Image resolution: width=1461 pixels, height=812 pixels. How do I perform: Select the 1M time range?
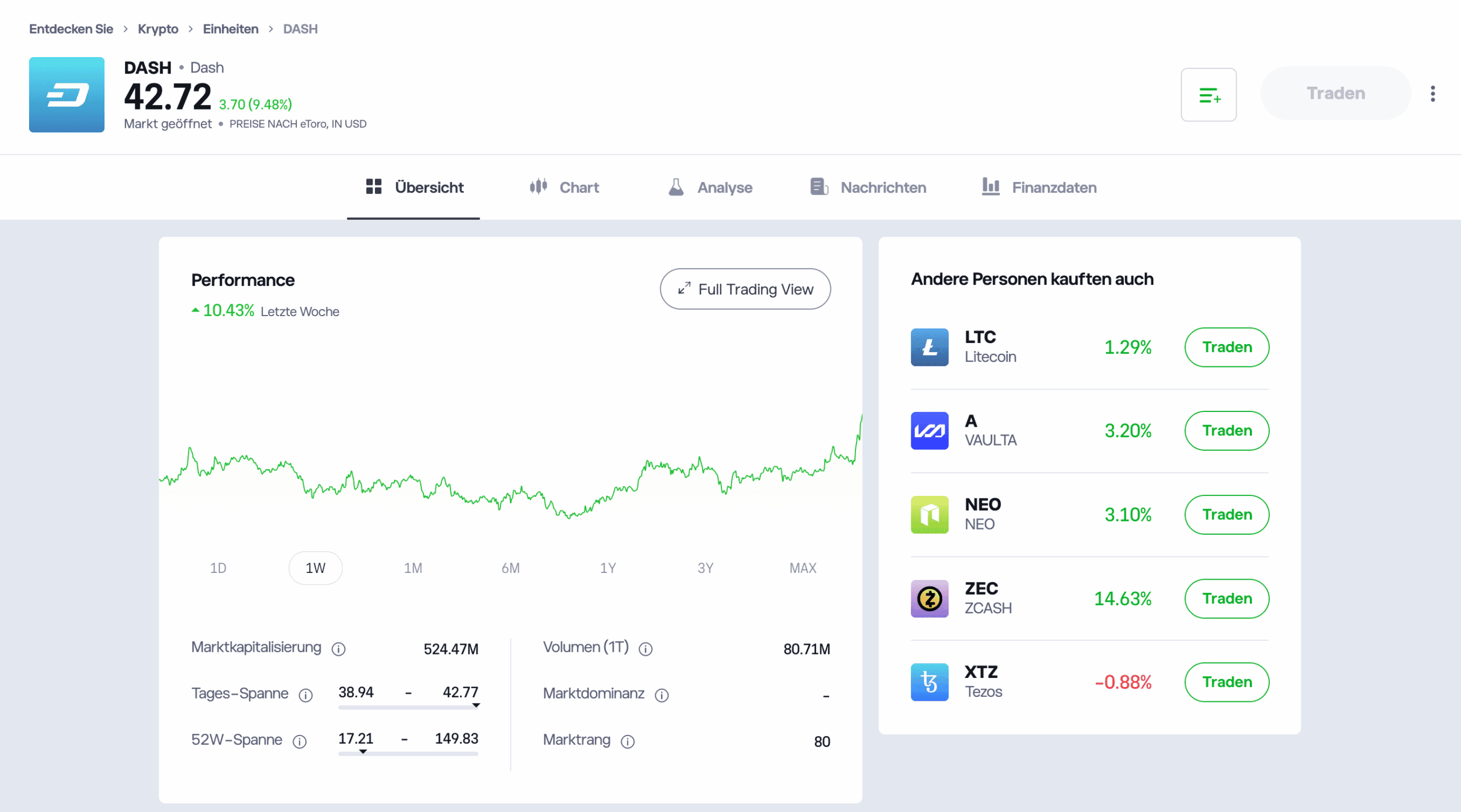[413, 568]
